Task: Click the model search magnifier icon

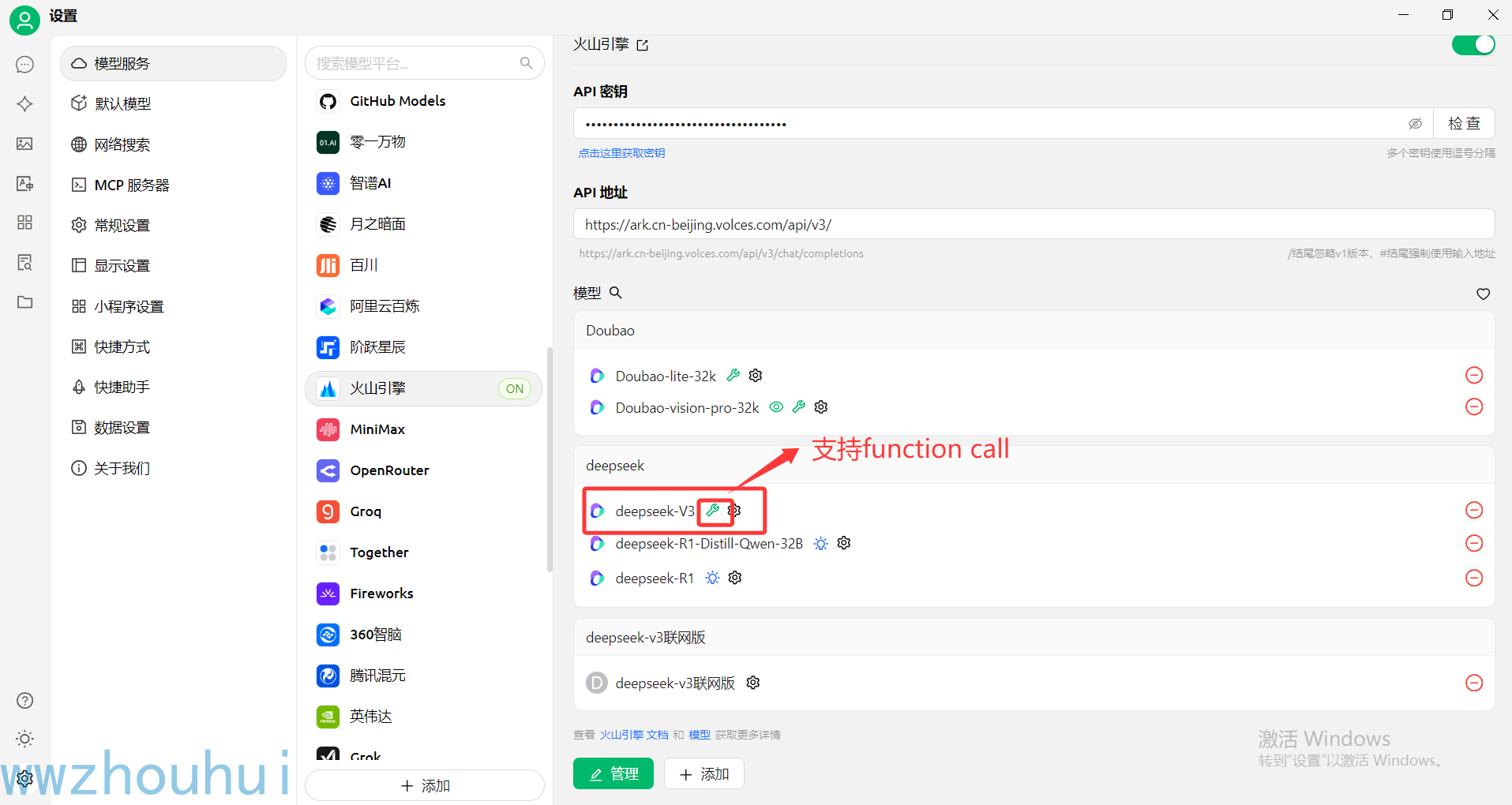Action: click(x=616, y=293)
